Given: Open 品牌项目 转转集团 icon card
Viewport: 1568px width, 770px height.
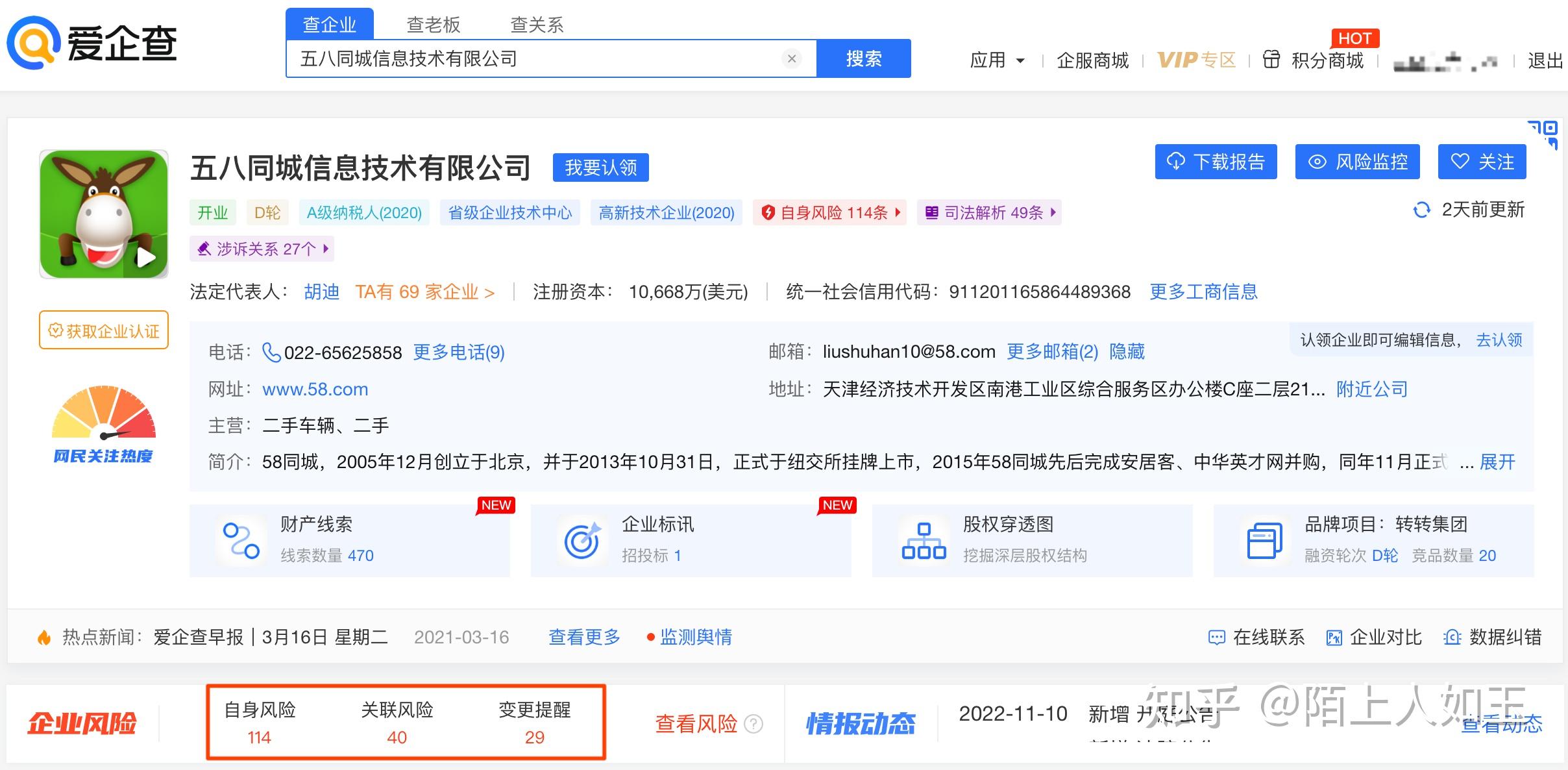Looking at the screenshot, I should 1265,540.
